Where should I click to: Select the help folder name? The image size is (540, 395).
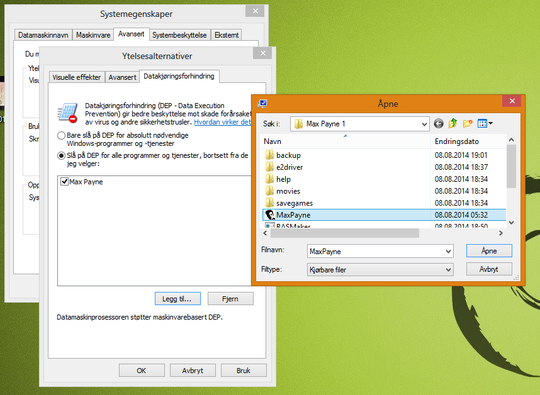click(x=283, y=179)
